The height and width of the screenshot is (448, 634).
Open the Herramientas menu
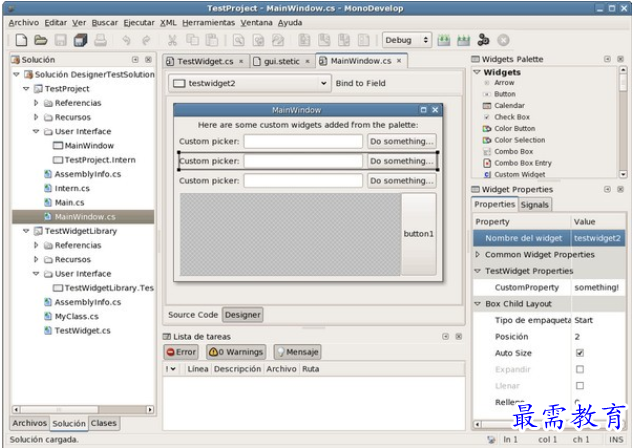pyautogui.click(x=208, y=23)
